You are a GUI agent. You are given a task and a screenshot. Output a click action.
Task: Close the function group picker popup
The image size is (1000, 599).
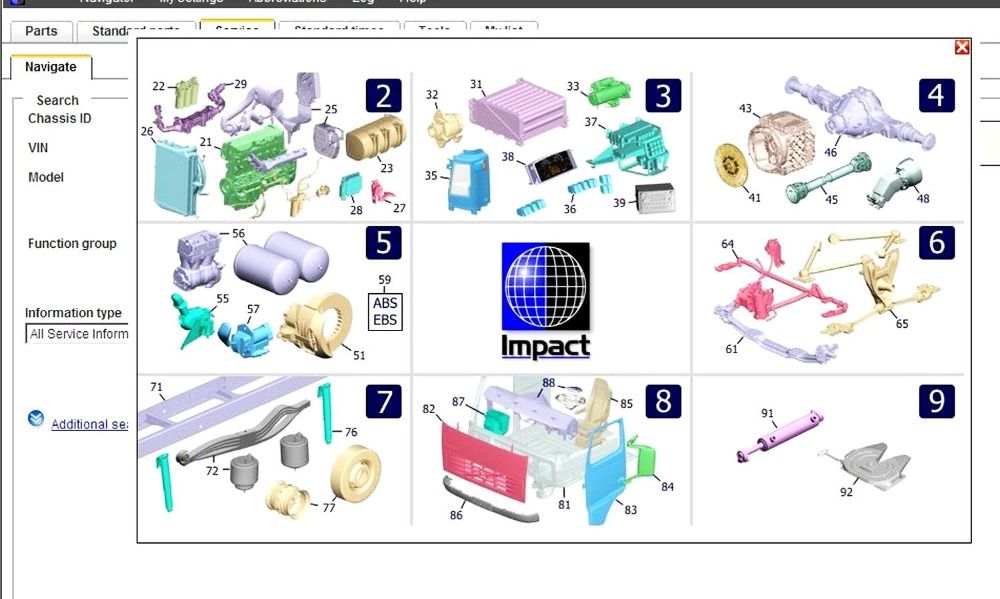point(962,47)
